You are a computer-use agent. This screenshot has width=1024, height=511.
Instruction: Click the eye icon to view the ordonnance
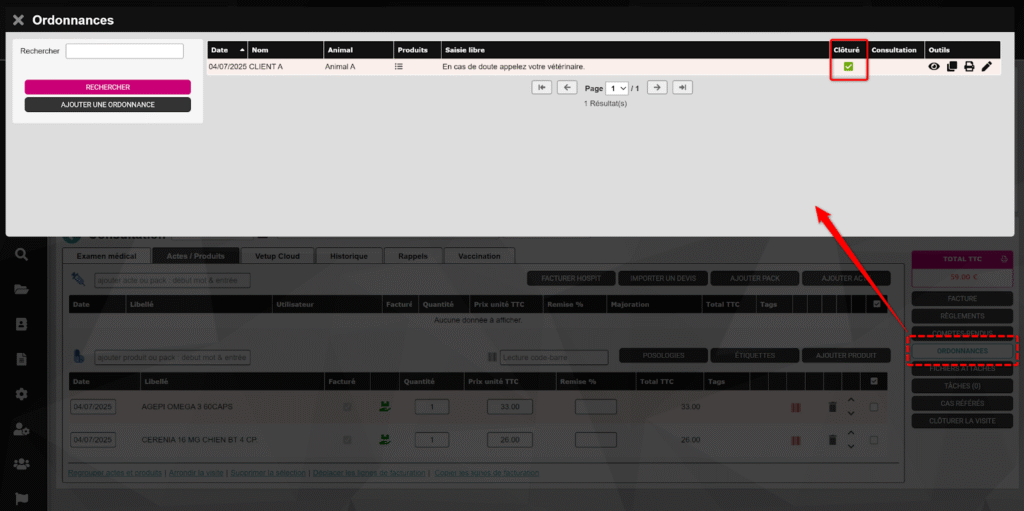point(934,67)
